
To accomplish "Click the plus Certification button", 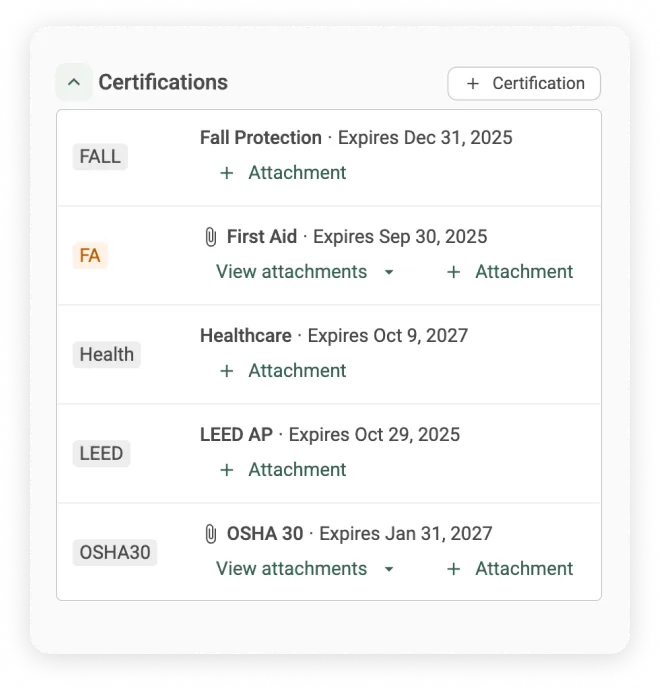I will tap(524, 83).
